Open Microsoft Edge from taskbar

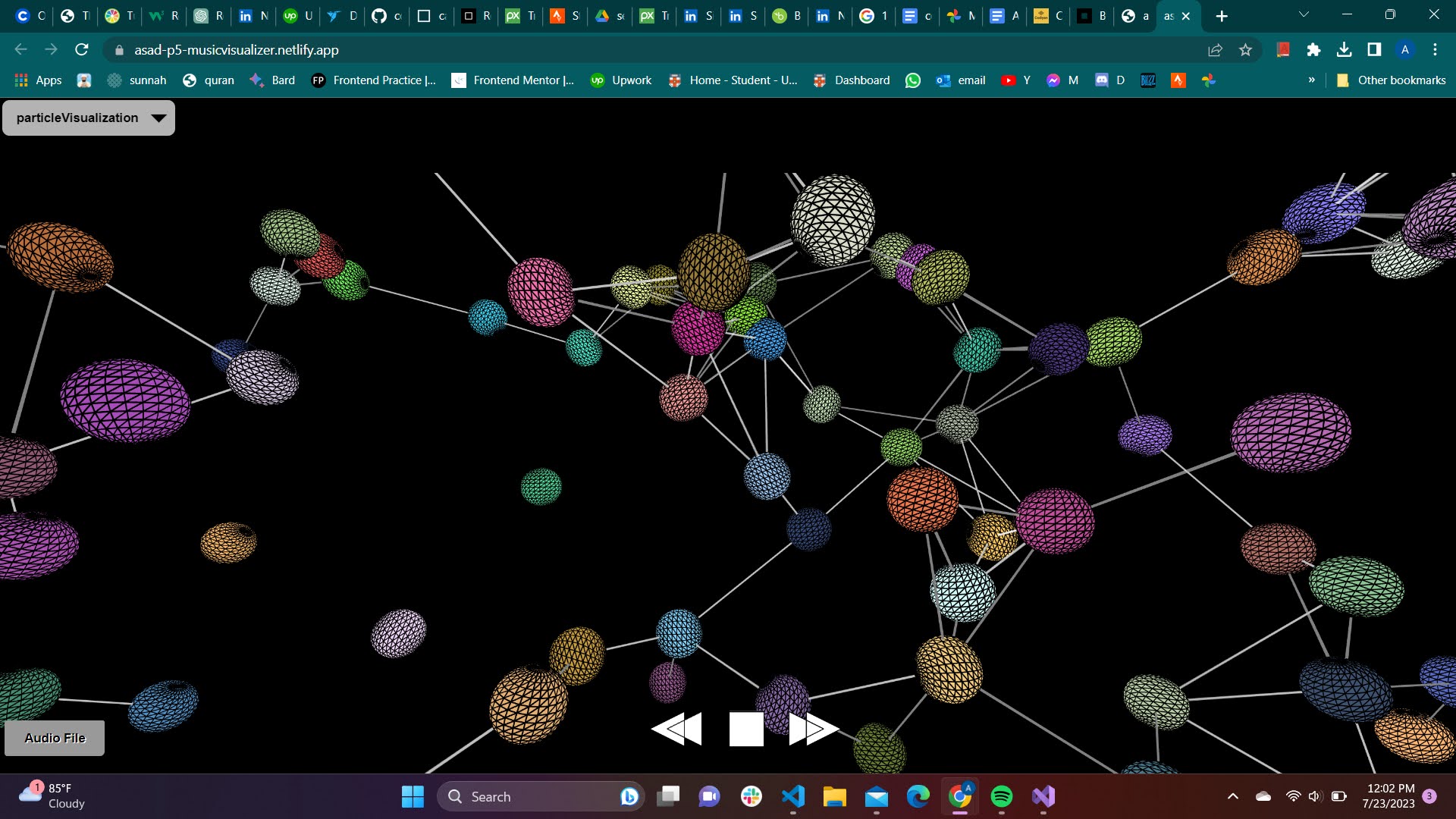tap(918, 796)
